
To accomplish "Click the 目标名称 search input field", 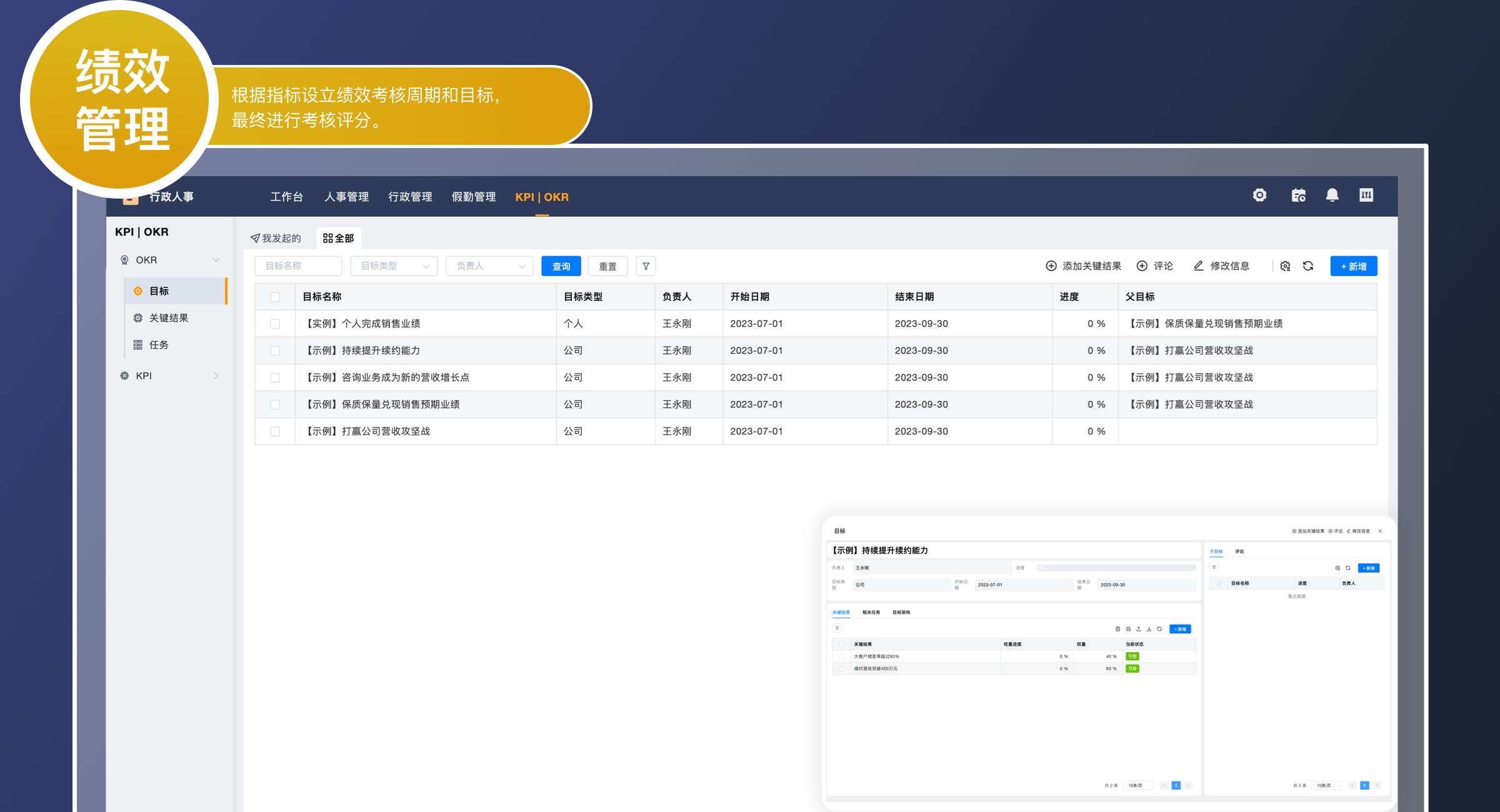I will (298, 266).
